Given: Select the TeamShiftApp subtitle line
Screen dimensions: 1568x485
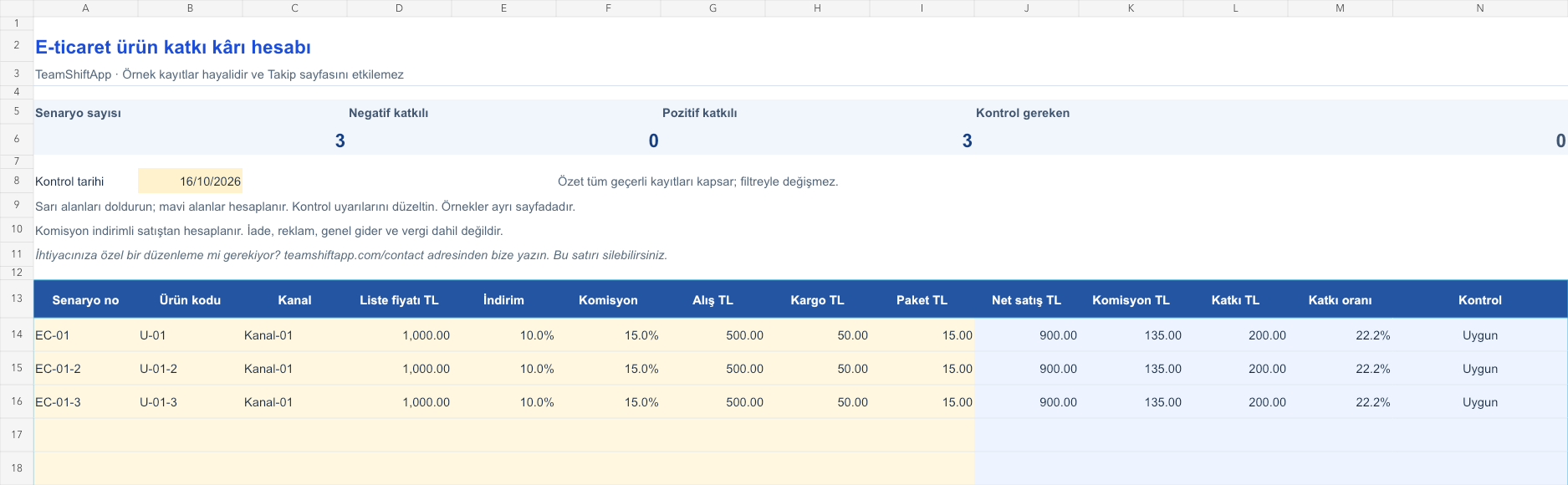Looking at the screenshot, I should (219, 74).
